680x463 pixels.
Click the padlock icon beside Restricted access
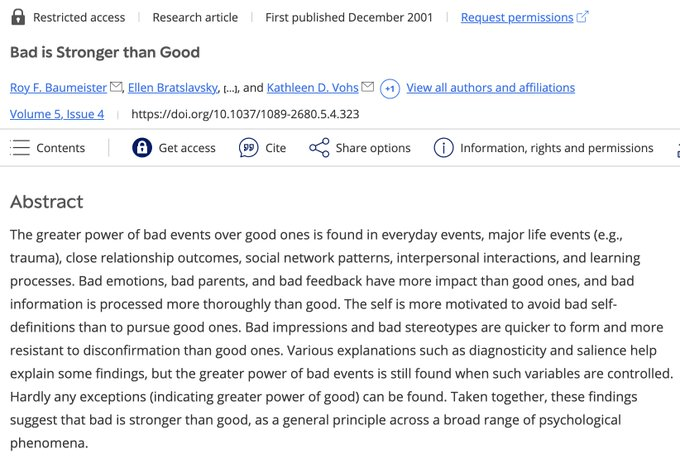point(16,17)
